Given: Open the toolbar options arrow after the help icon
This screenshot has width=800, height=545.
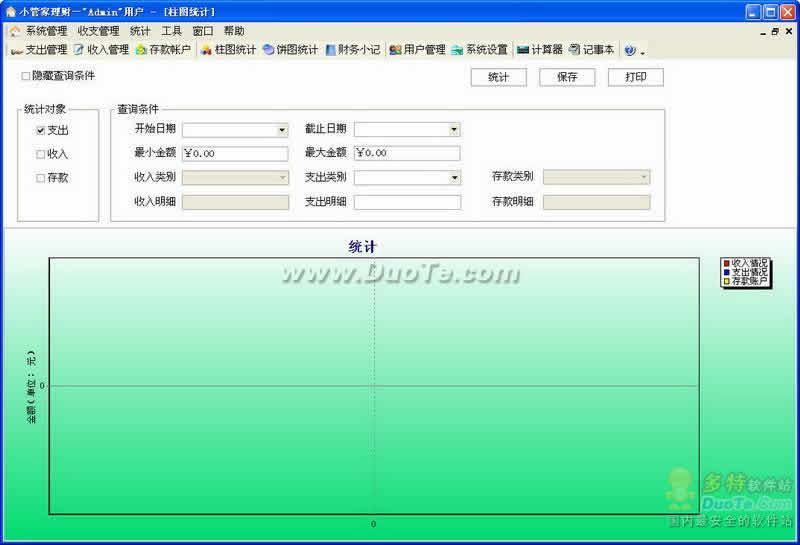Looking at the screenshot, I should [x=642, y=52].
